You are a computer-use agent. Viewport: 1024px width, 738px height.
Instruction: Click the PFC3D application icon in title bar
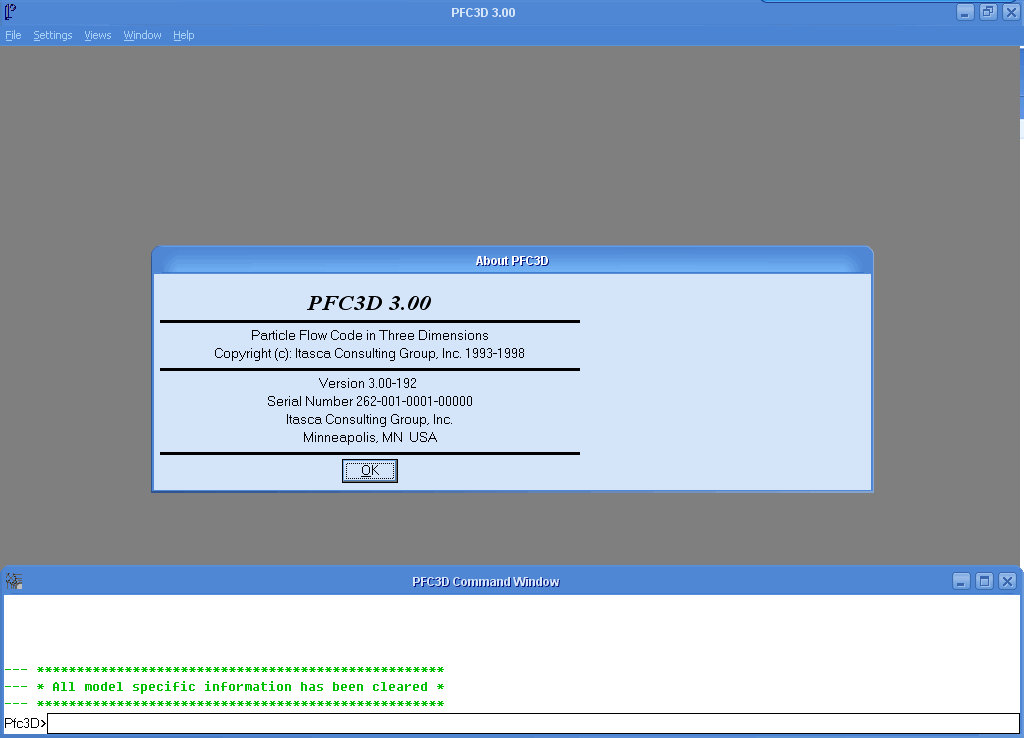(x=10, y=12)
